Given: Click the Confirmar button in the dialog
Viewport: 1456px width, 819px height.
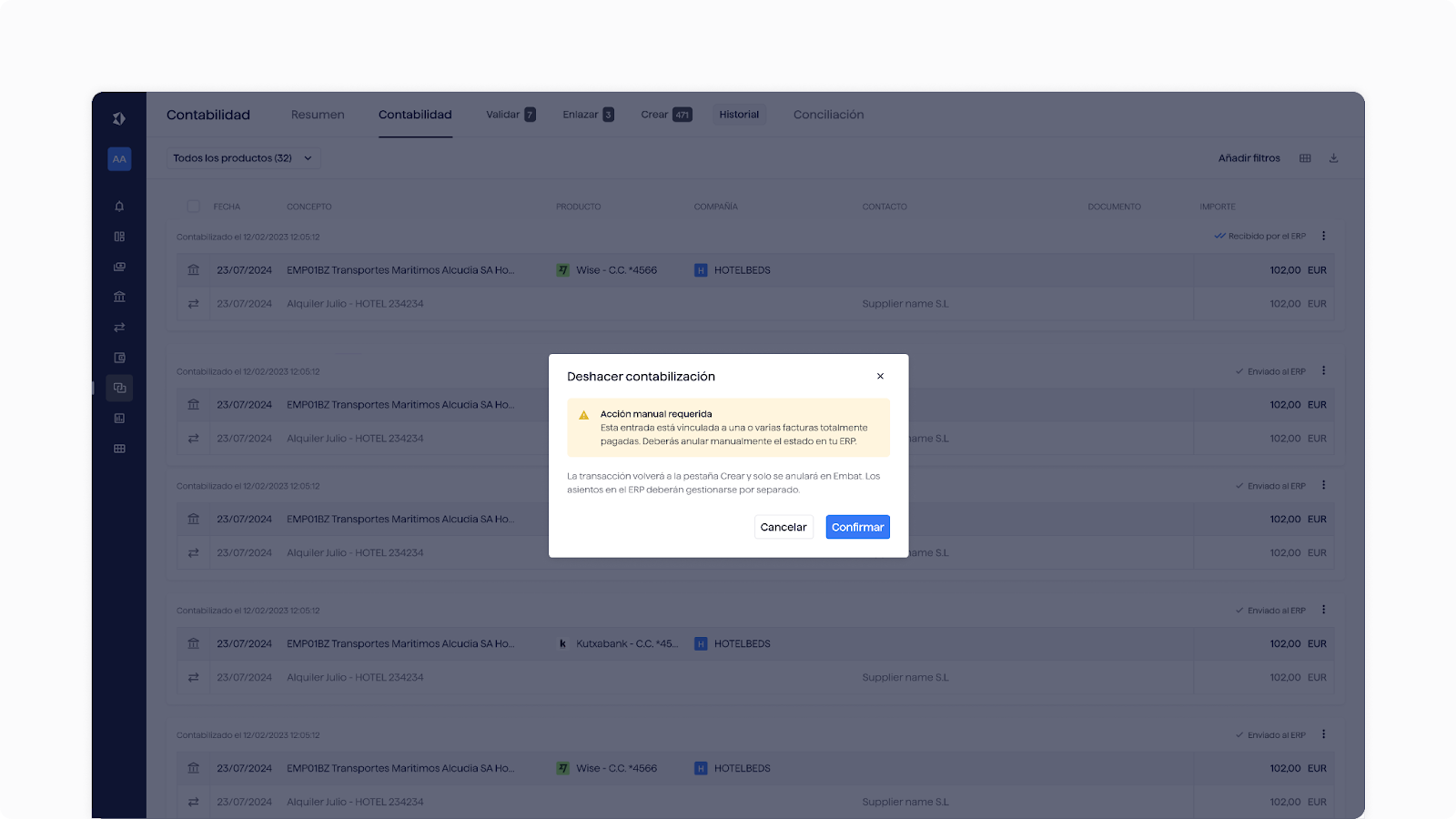Looking at the screenshot, I should [x=857, y=527].
